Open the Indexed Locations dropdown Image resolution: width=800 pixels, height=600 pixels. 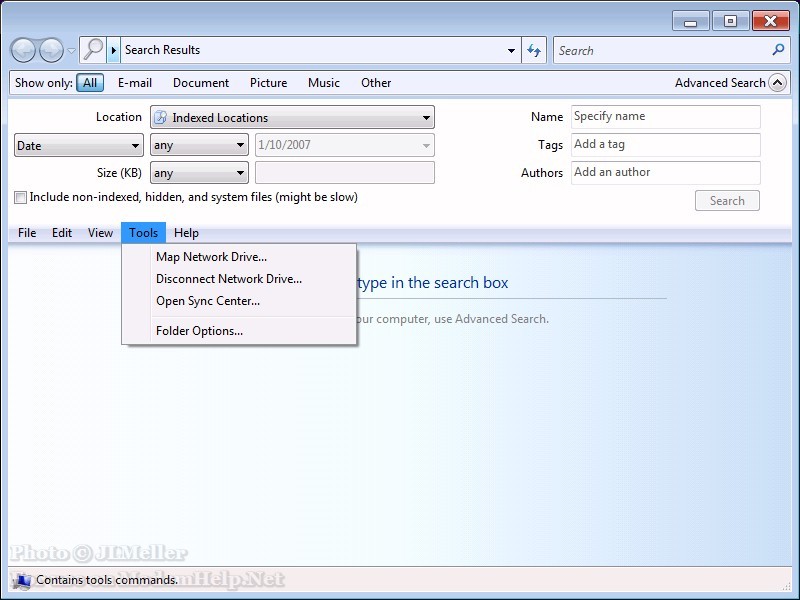292,118
